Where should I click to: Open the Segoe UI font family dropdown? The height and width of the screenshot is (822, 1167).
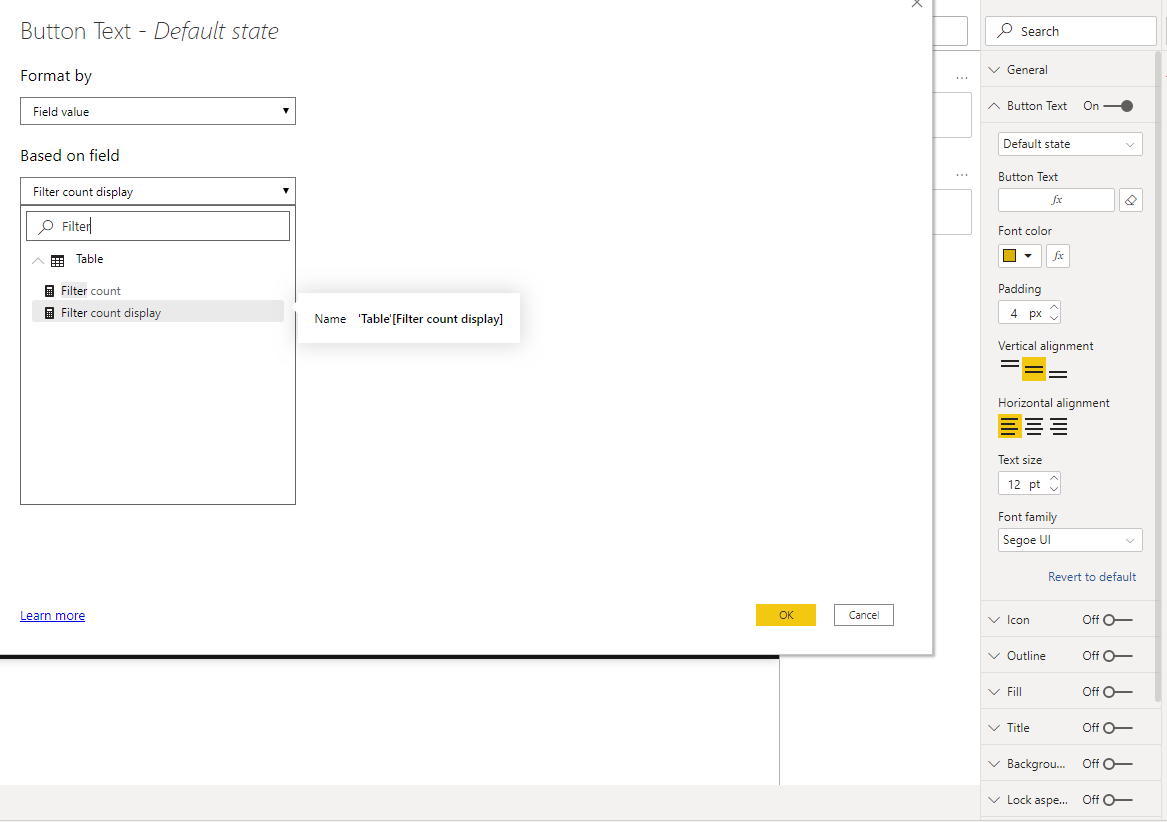(x=1069, y=539)
